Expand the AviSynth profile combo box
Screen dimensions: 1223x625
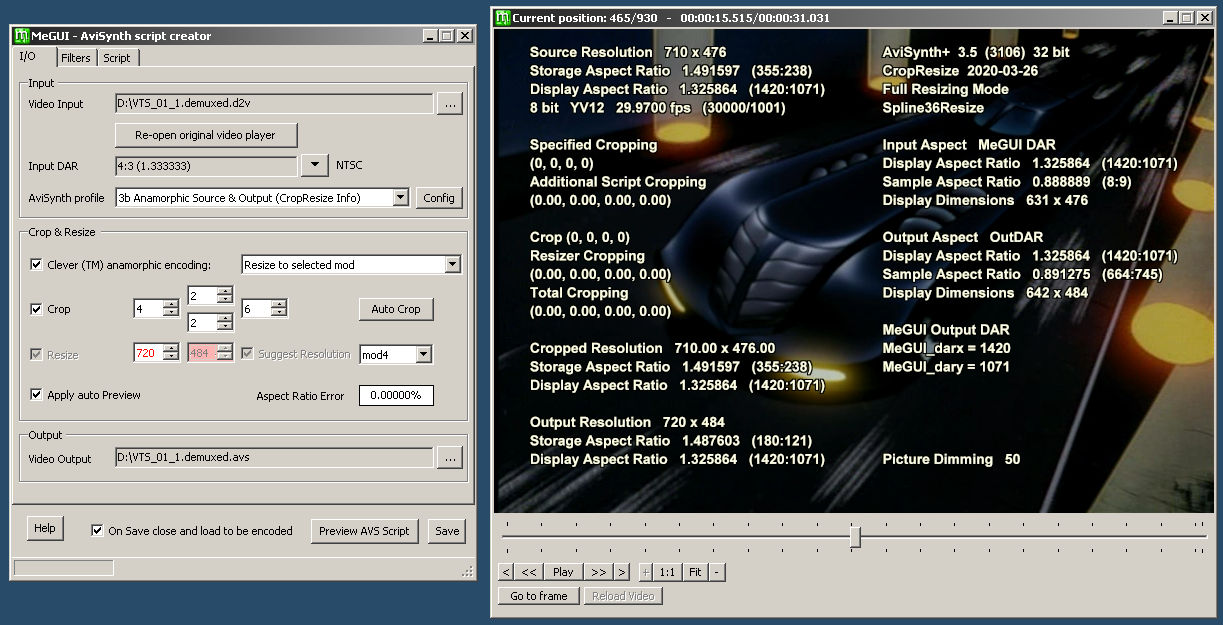click(401, 198)
